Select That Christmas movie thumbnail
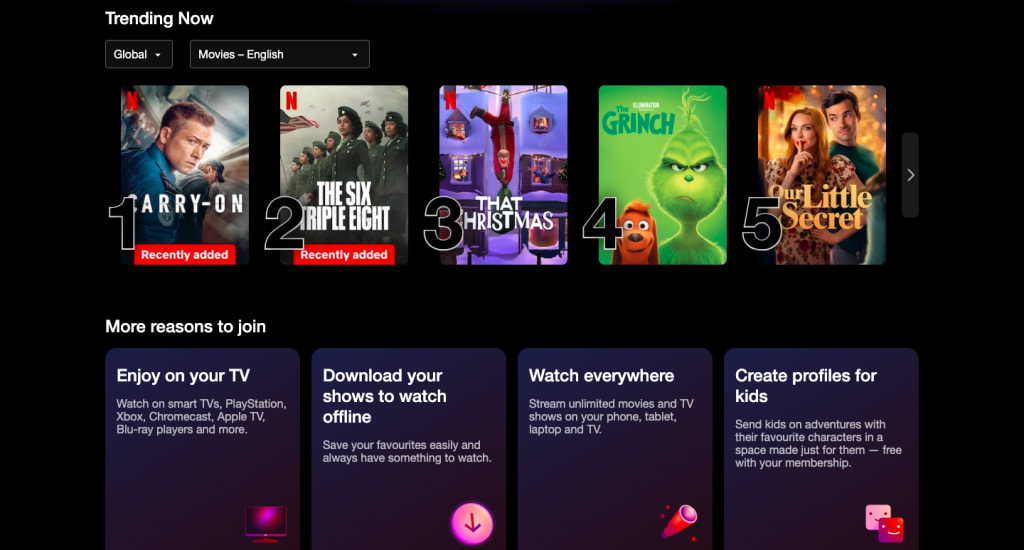This screenshot has width=1024, height=550. coord(504,175)
